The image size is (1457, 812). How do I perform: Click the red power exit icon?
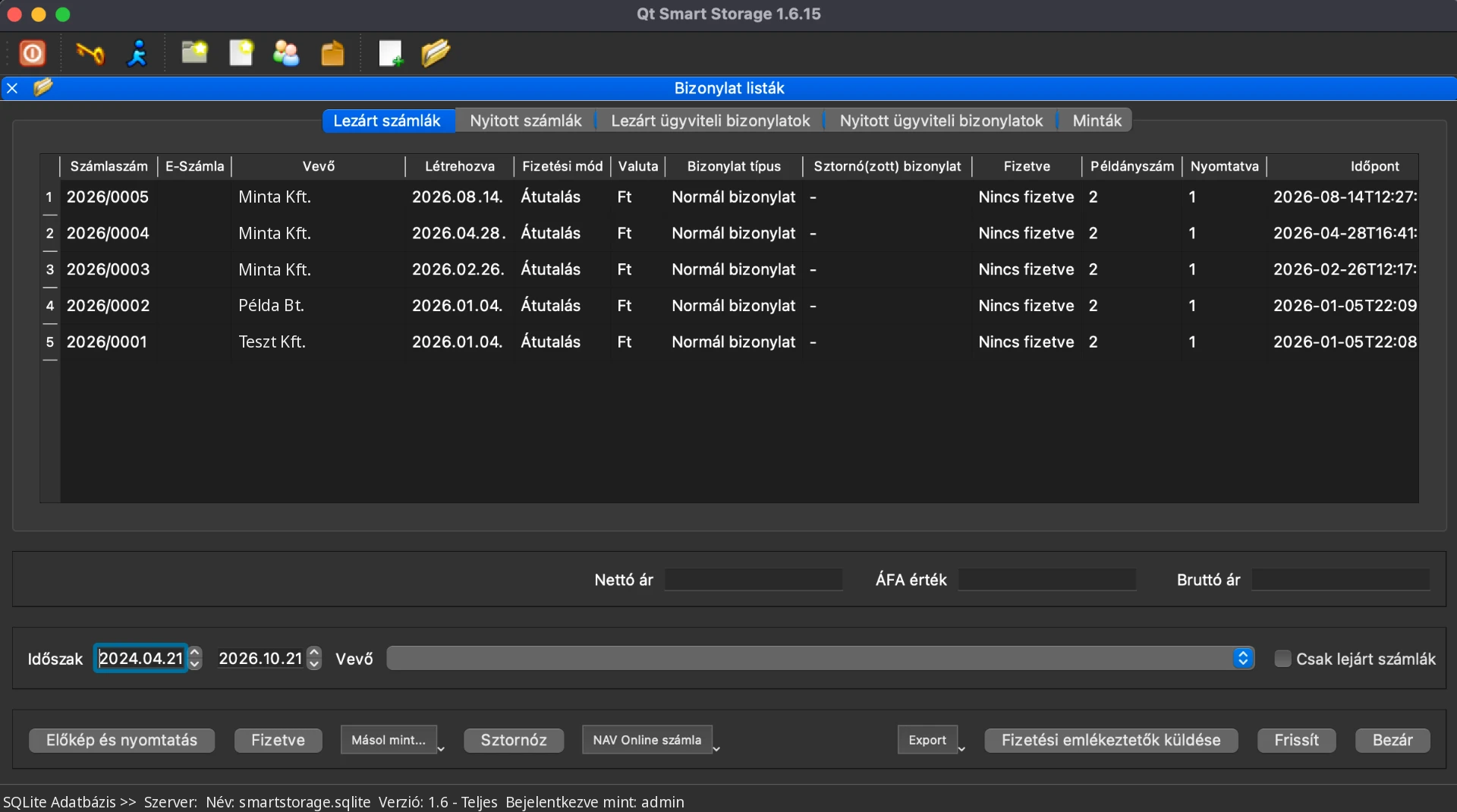point(32,53)
